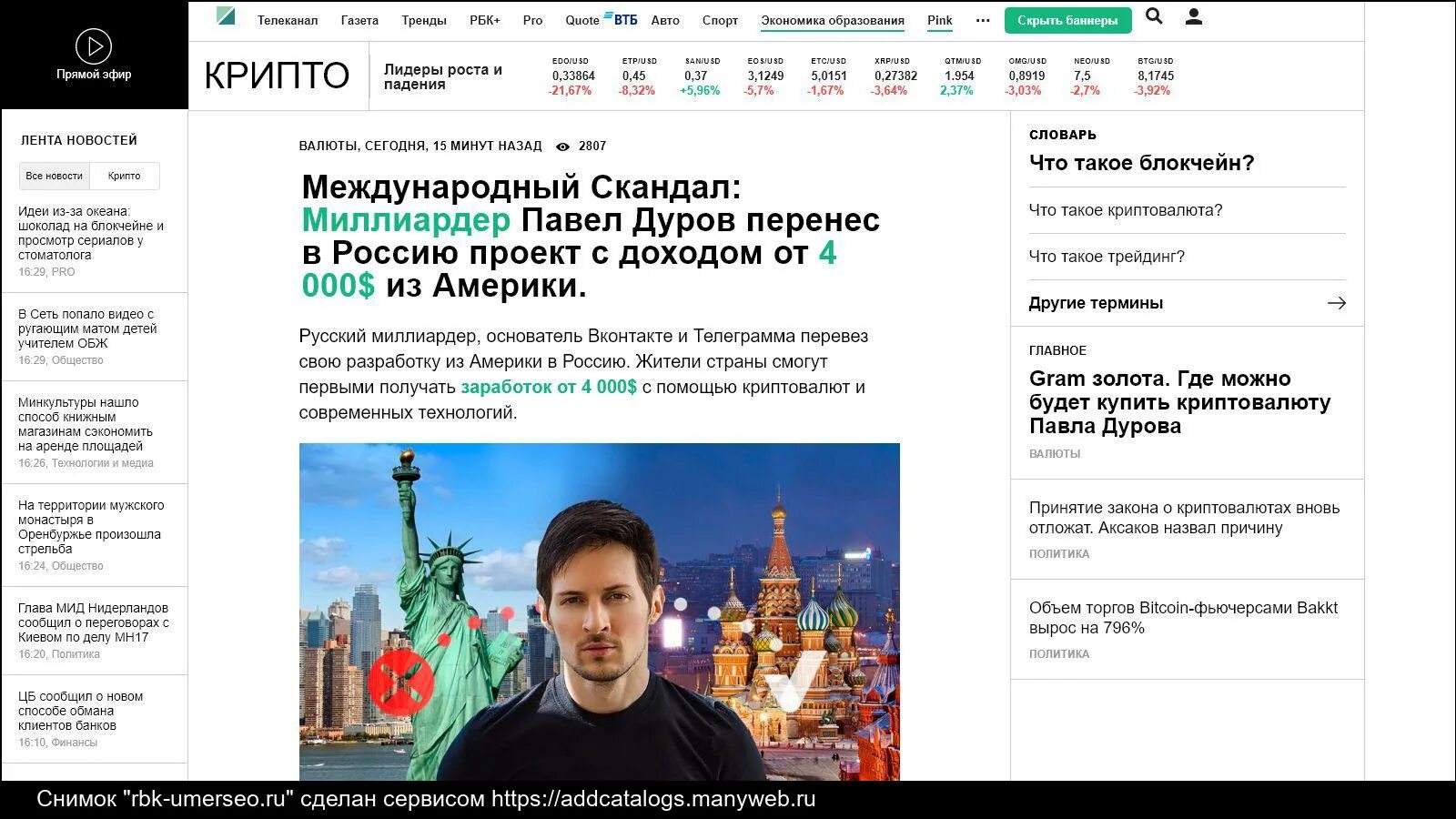Select the XRP/USD ticker

click(x=894, y=76)
